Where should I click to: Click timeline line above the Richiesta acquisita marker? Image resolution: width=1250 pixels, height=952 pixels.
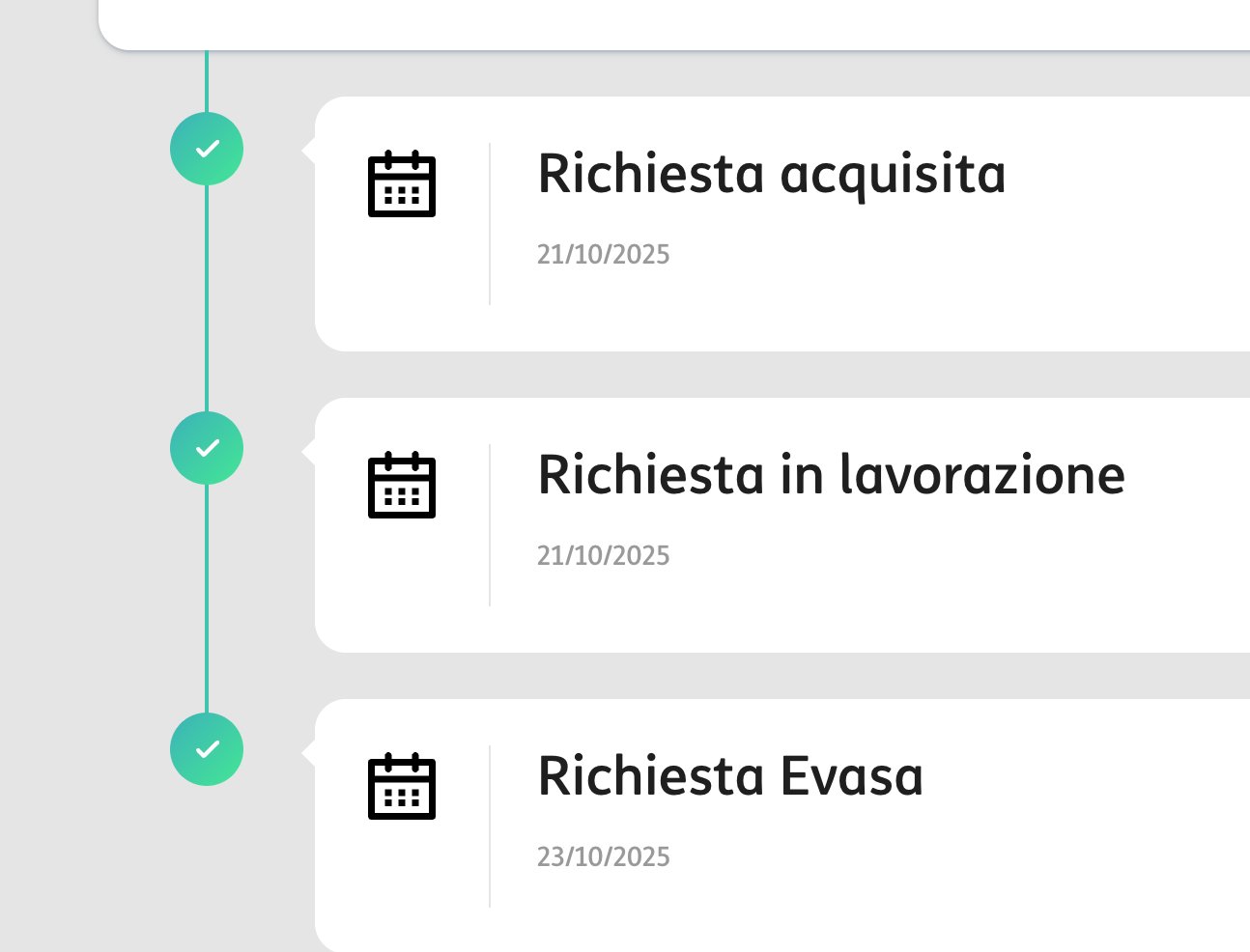pyautogui.click(x=207, y=81)
